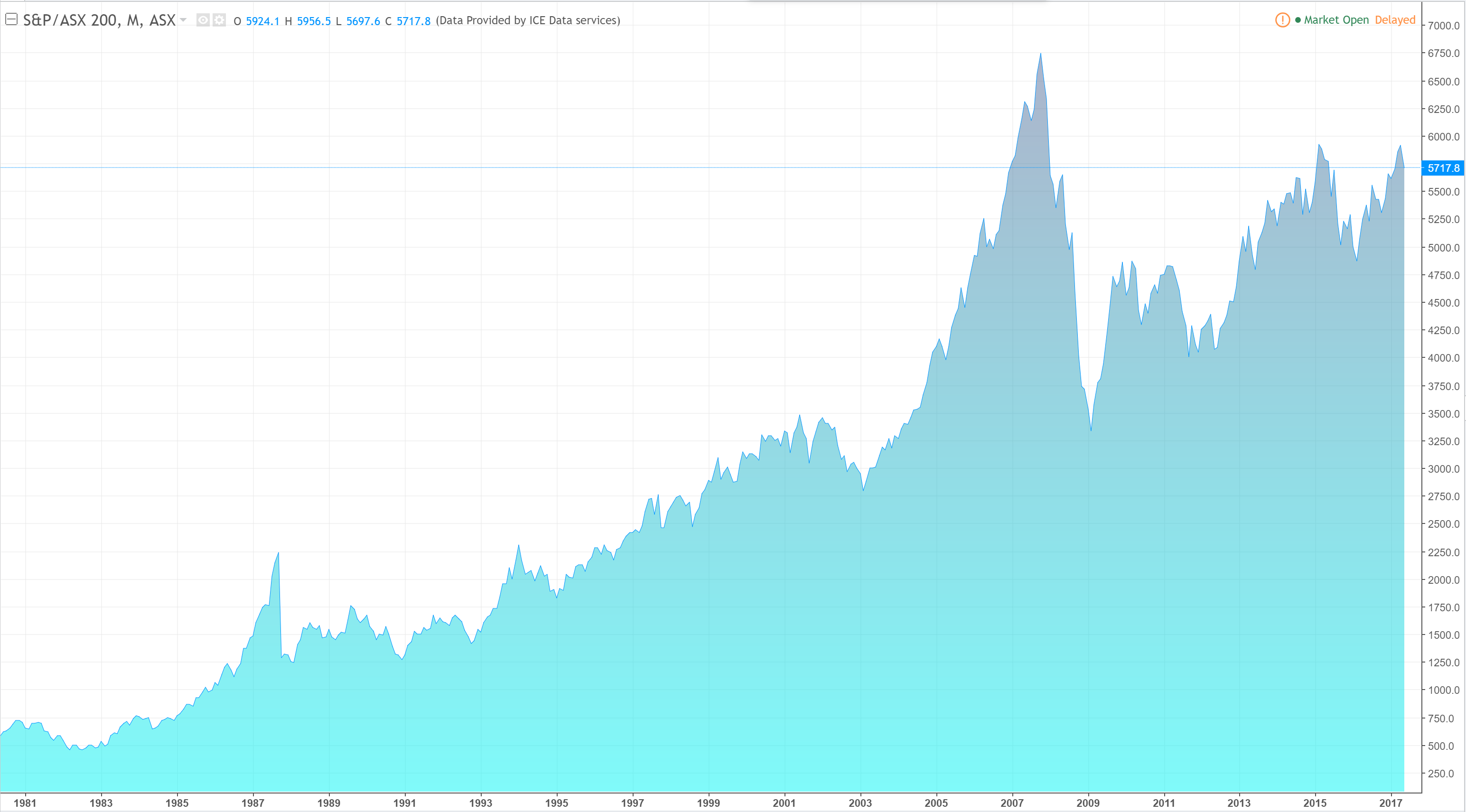Click the blue 5717.8 current price tag
The height and width of the screenshot is (812, 1466).
click(x=1443, y=168)
